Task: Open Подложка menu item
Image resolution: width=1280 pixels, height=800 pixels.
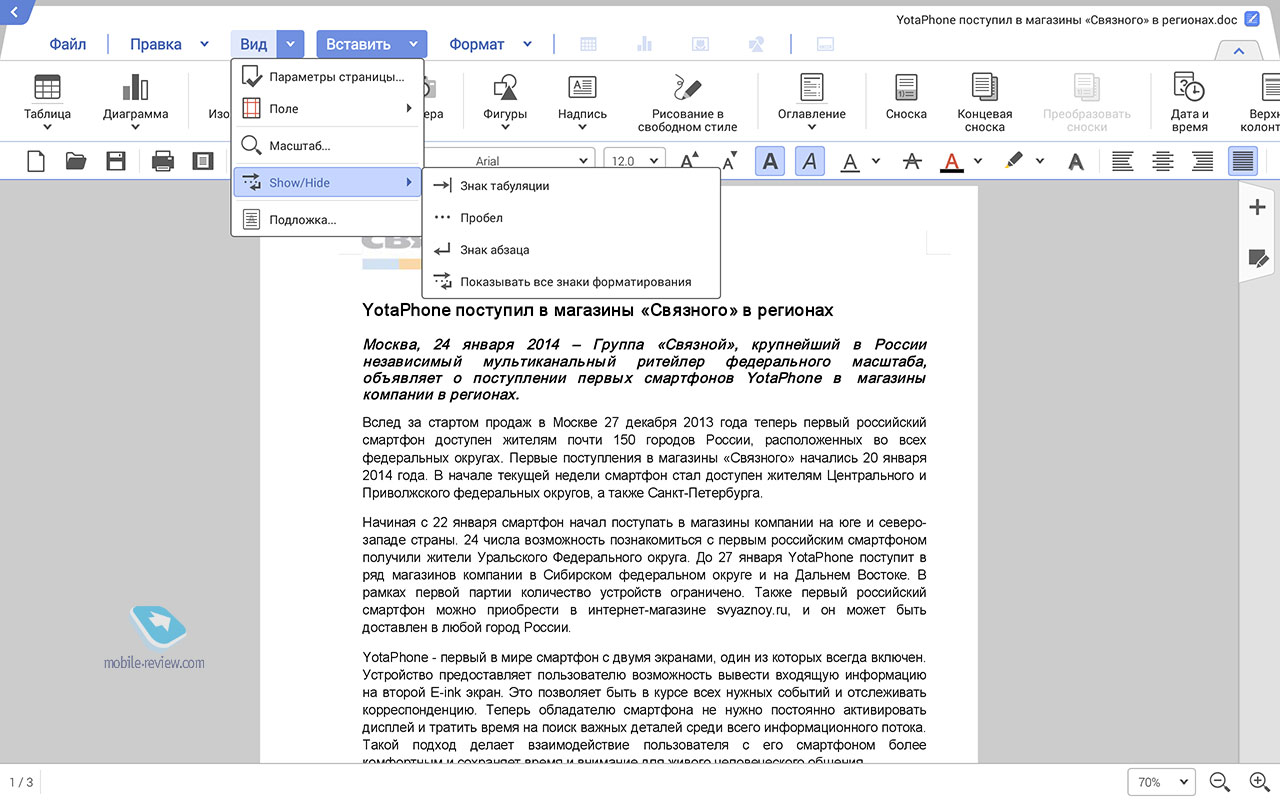Action: 327,219
